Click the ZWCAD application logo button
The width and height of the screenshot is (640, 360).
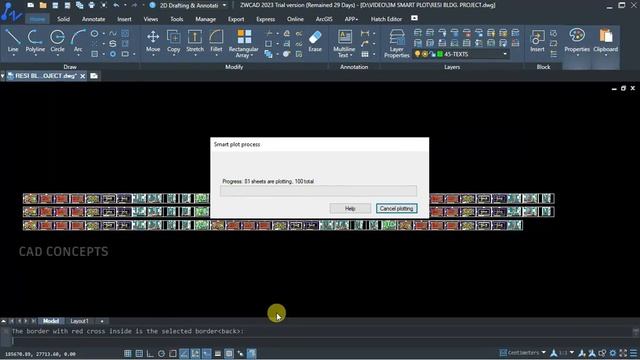[11, 11]
